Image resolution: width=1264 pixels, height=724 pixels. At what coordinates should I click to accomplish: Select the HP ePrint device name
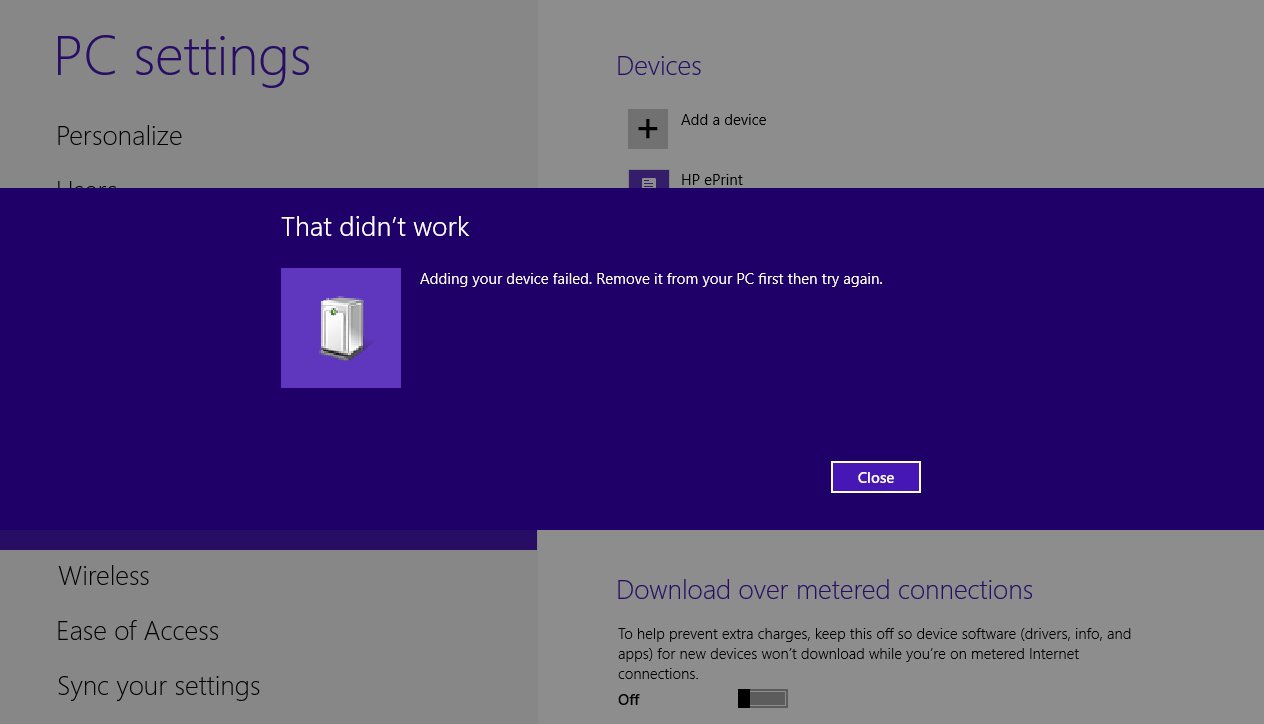click(x=712, y=180)
